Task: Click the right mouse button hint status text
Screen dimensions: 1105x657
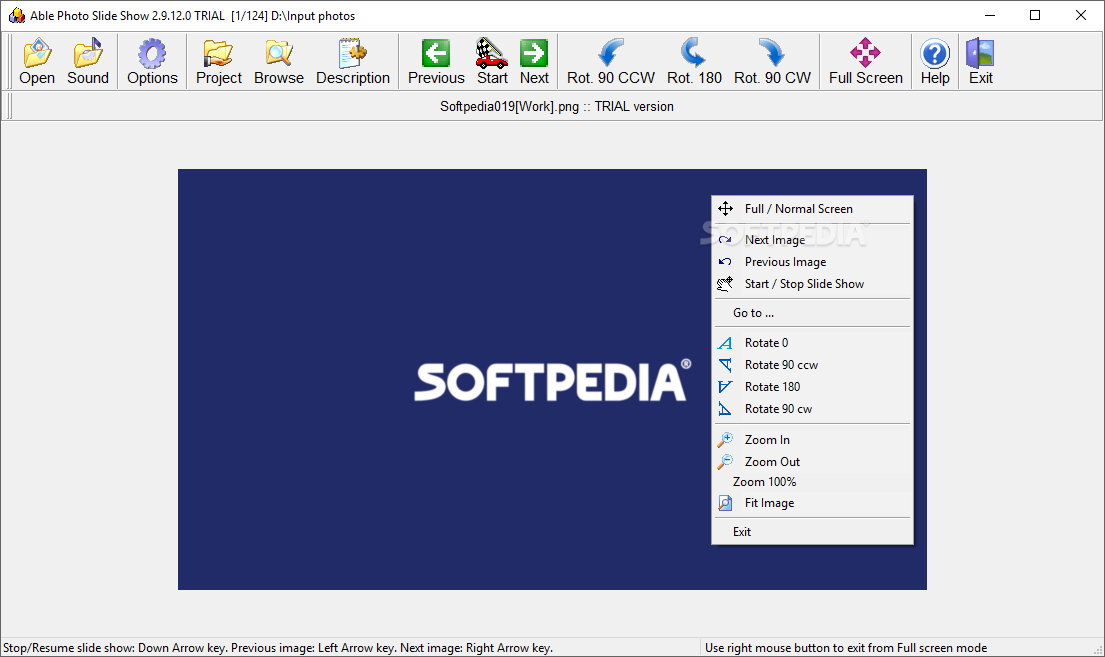Action: pos(846,648)
